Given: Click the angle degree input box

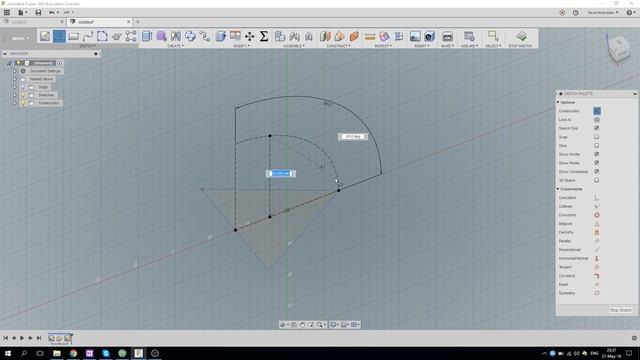Looking at the screenshot, I should pos(353,137).
